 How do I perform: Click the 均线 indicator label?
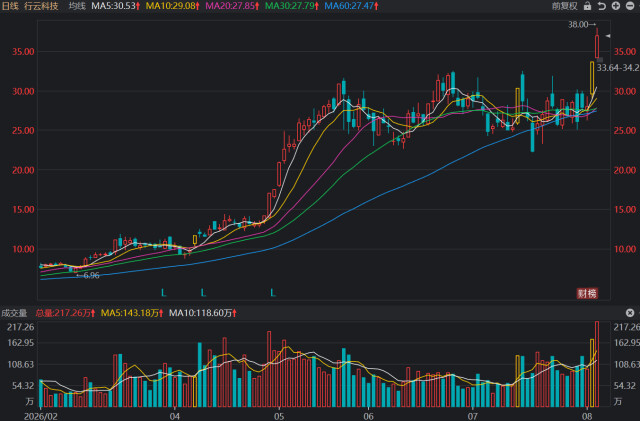point(77,6)
